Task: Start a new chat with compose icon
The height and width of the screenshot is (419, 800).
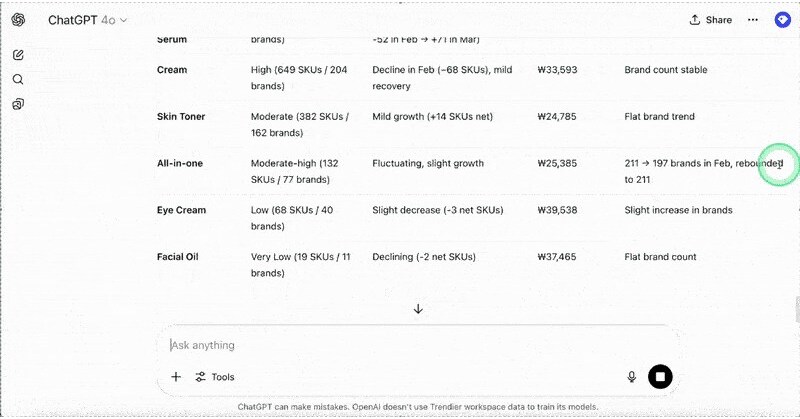Action: tap(18, 55)
